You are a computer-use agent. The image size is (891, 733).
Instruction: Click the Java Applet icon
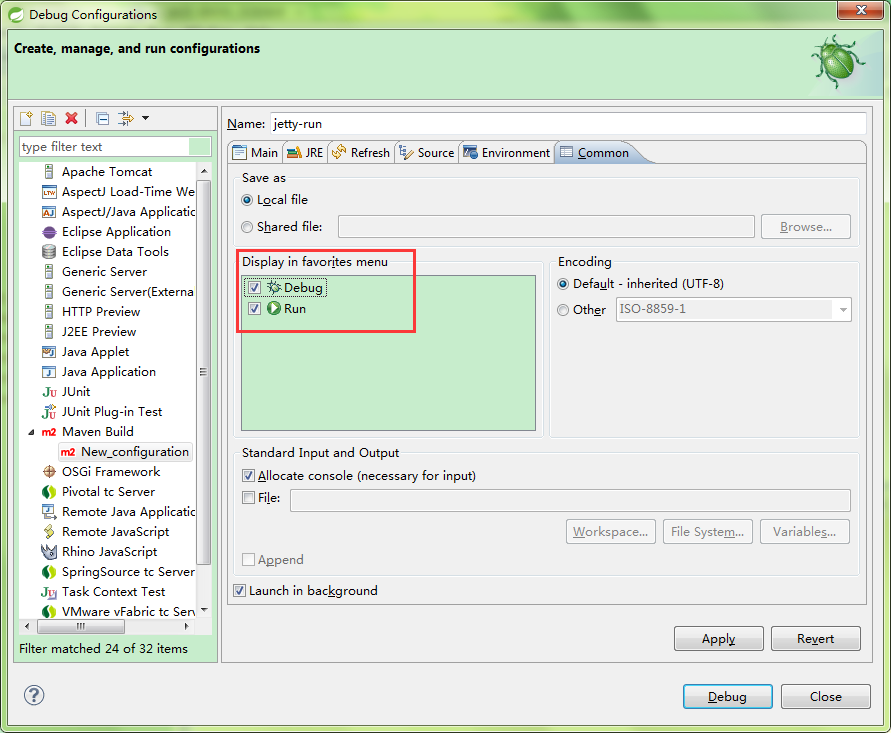(49, 352)
